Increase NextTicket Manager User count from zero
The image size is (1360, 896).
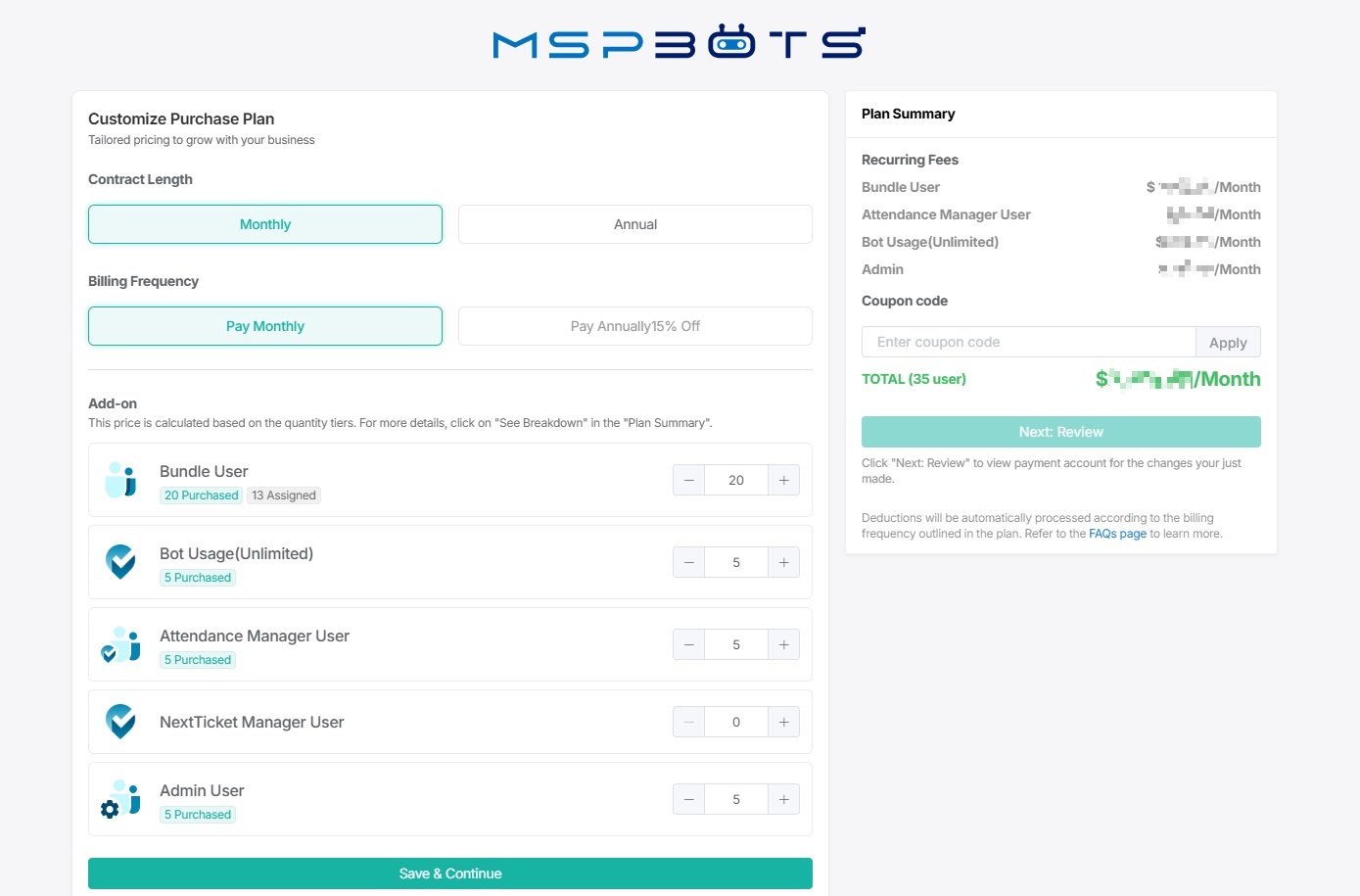coord(783,721)
